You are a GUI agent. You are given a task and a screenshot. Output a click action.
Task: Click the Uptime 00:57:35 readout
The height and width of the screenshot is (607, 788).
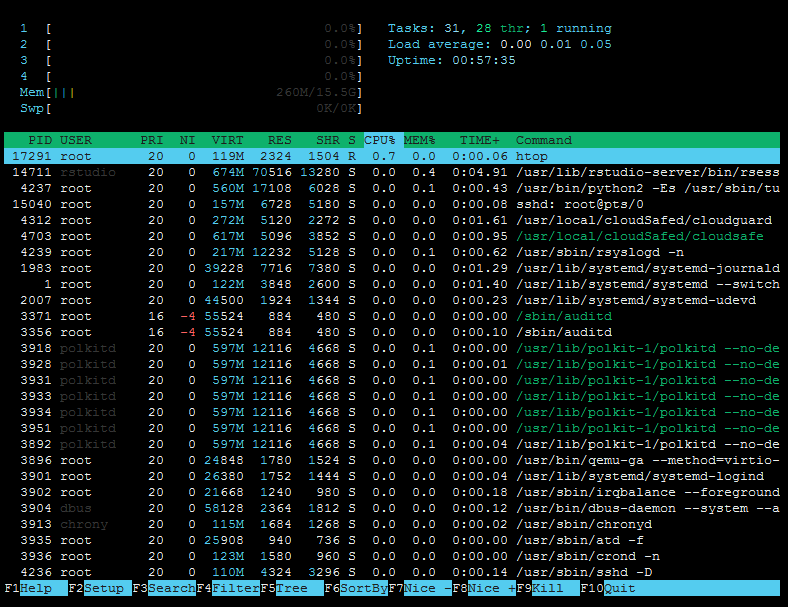[451, 61]
